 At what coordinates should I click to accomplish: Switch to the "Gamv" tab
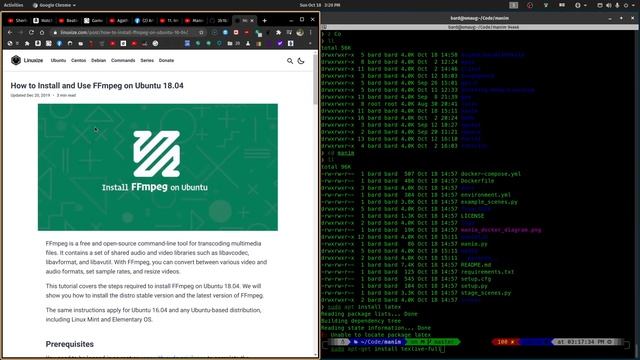click(x=93, y=20)
